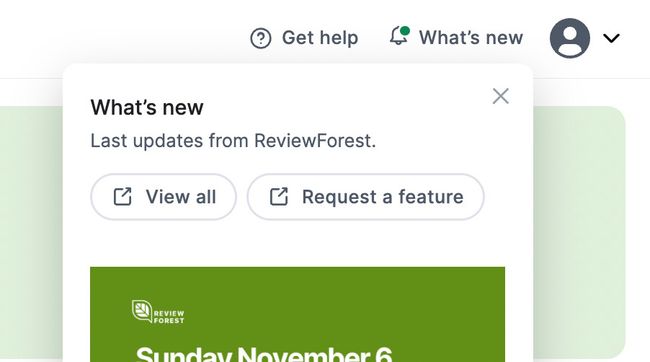650x362 pixels.
Task: Click the green notification dot on bell
Action: point(405,31)
